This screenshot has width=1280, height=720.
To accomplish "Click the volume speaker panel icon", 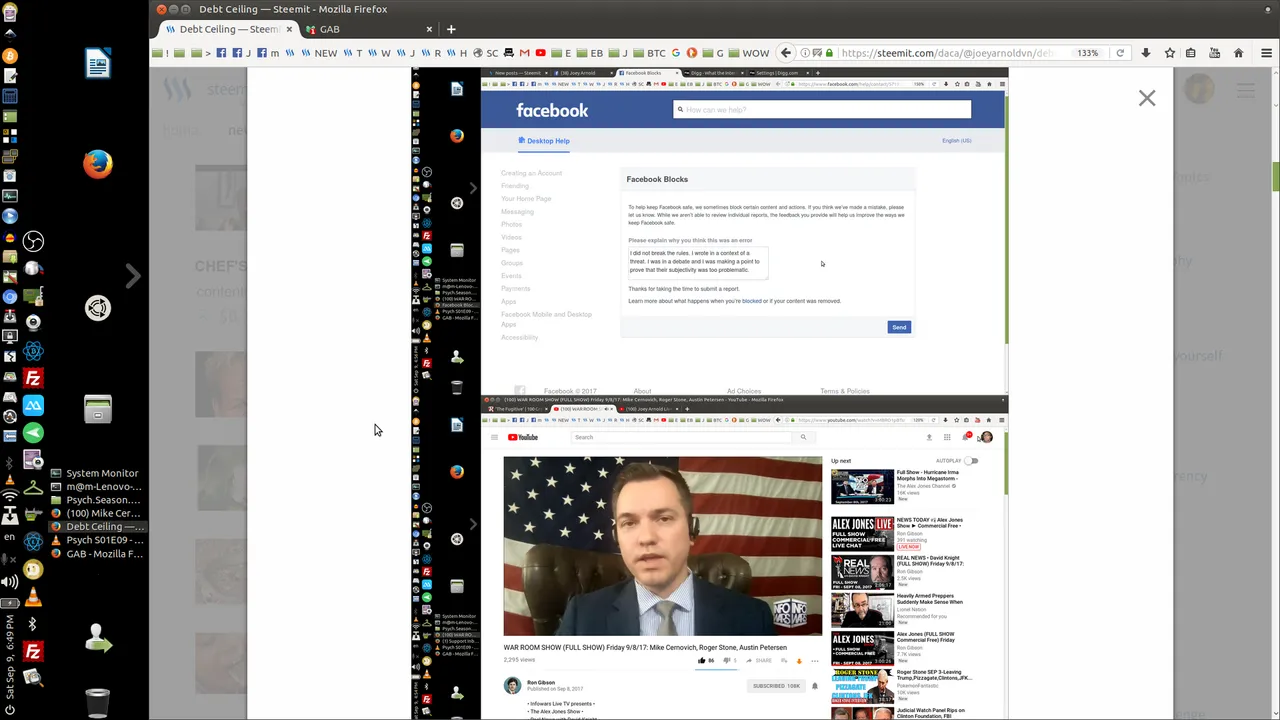I will pyautogui.click(x=10, y=581).
